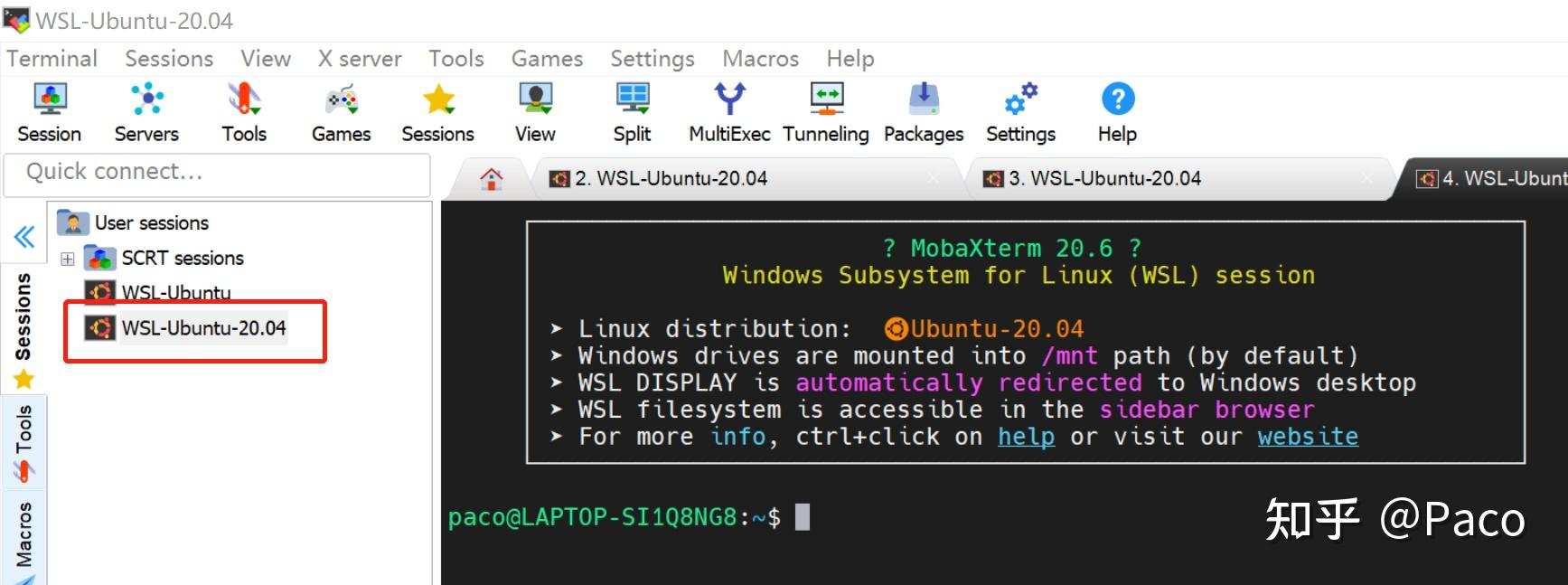Open the View menu

[x=266, y=59]
